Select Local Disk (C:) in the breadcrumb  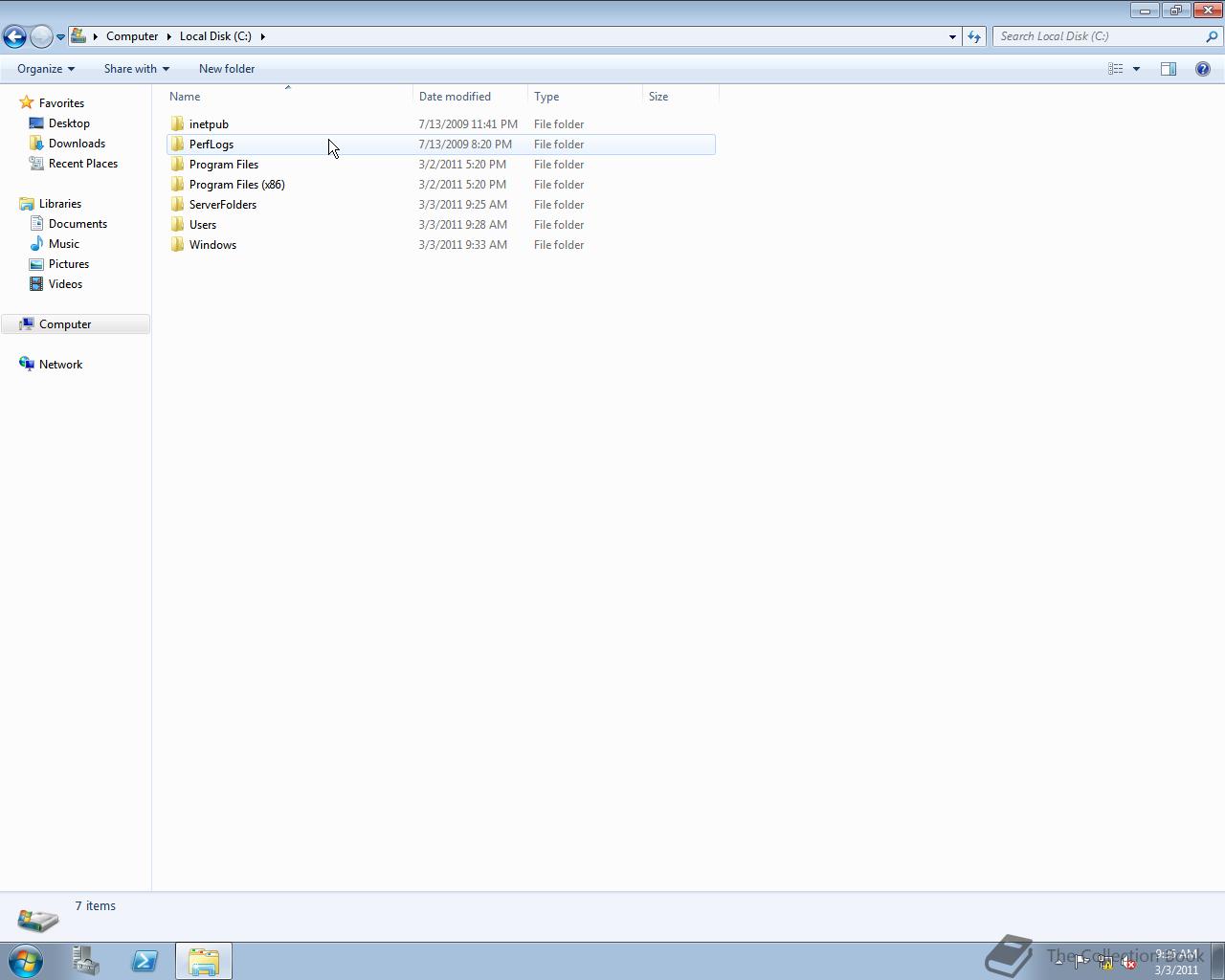coord(215,36)
